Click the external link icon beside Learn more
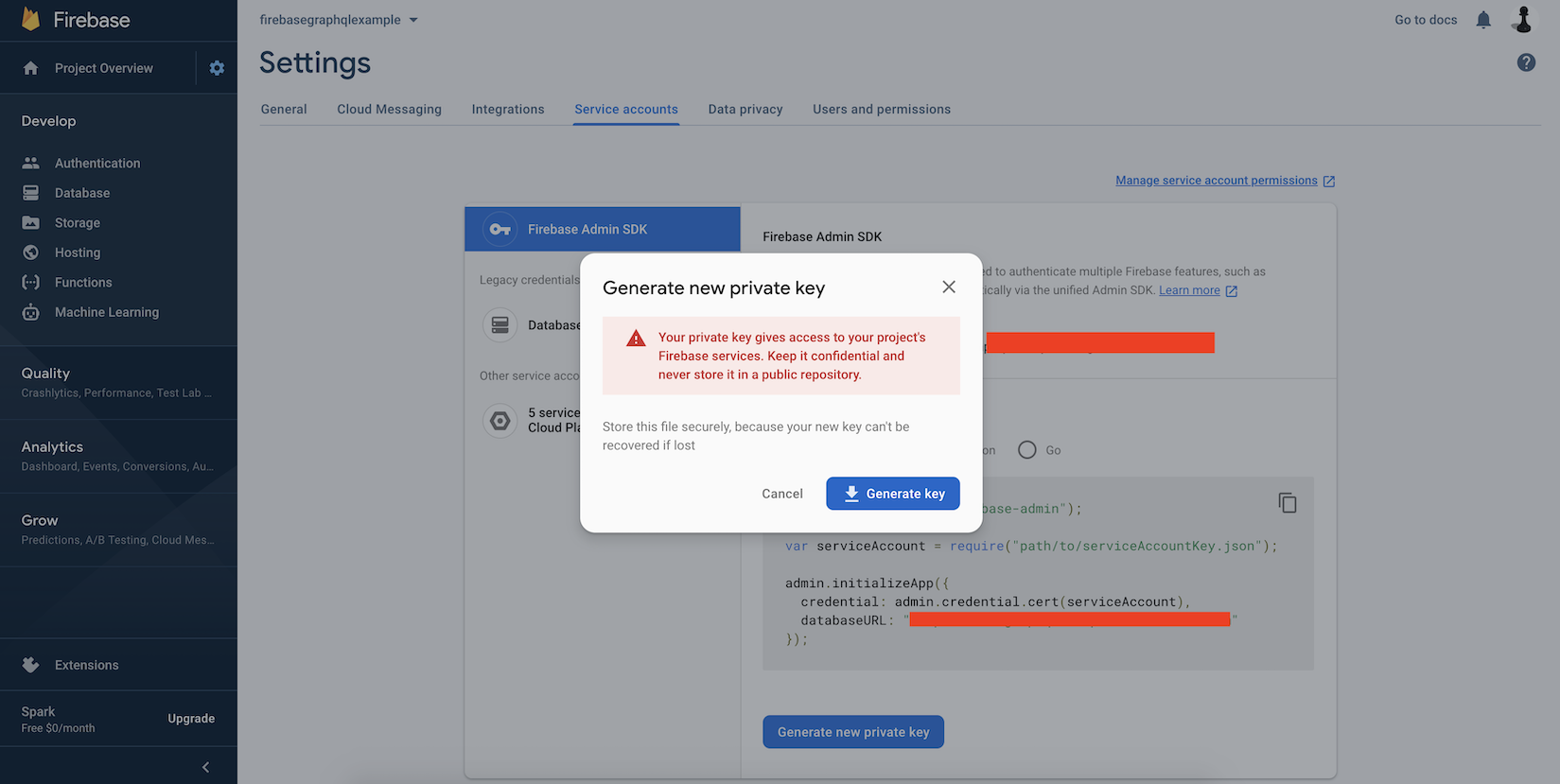The width and height of the screenshot is (1560, 784). tap(1232, 291)
